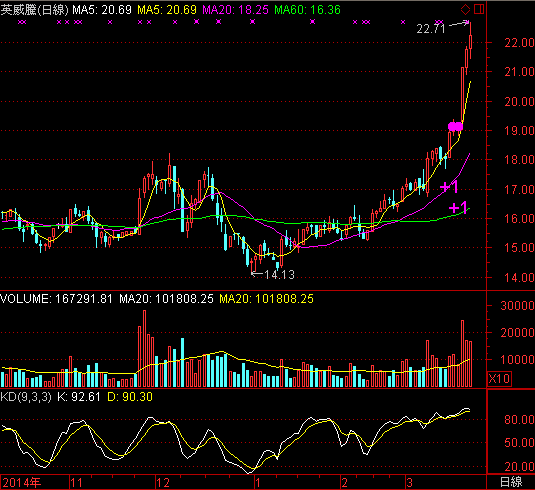535x490 pixels.
Task: Click the magenta MA20: 18.25 legend
Action: [x=235, y=10]
